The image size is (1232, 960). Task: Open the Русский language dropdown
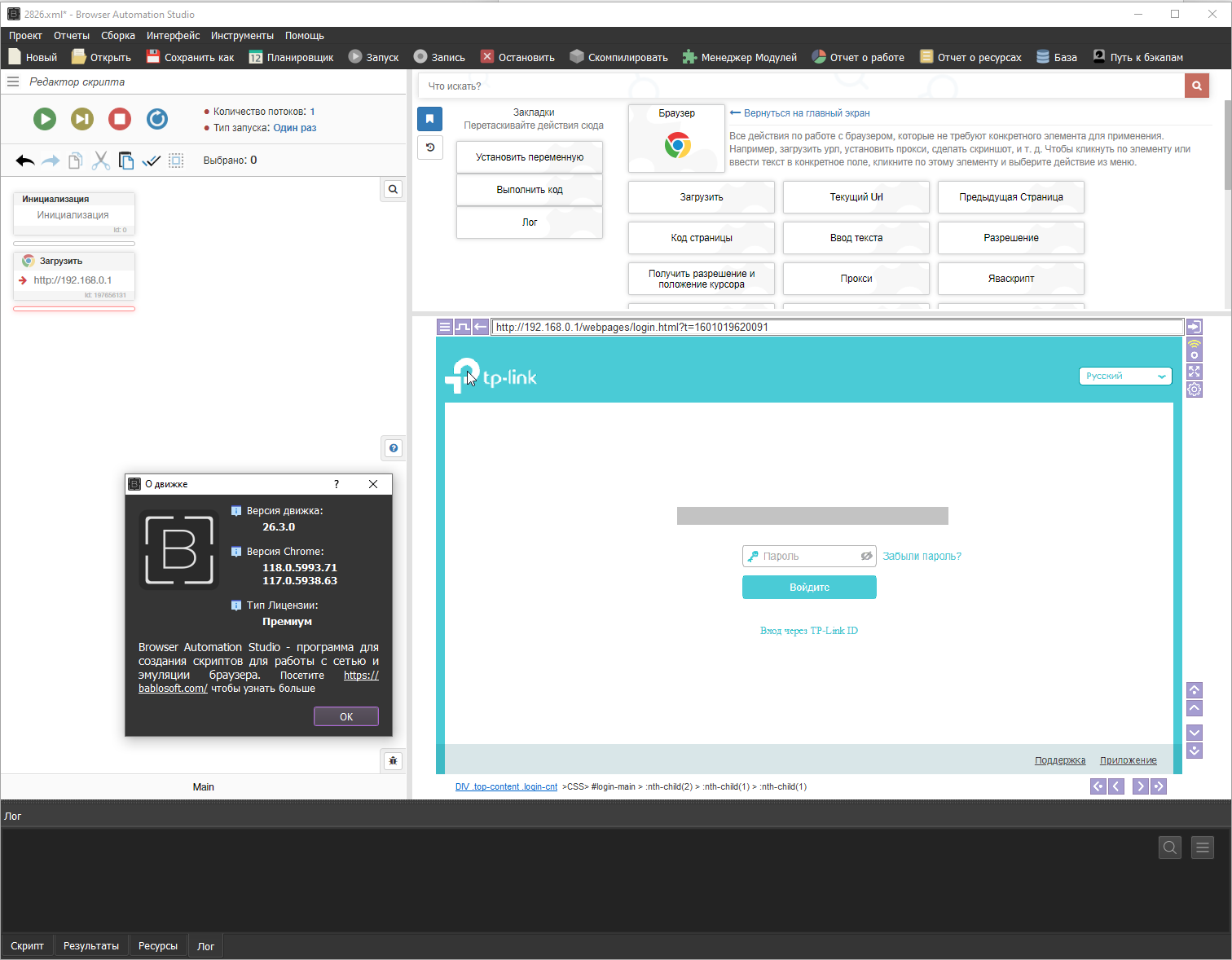[x=1125, y=376]
